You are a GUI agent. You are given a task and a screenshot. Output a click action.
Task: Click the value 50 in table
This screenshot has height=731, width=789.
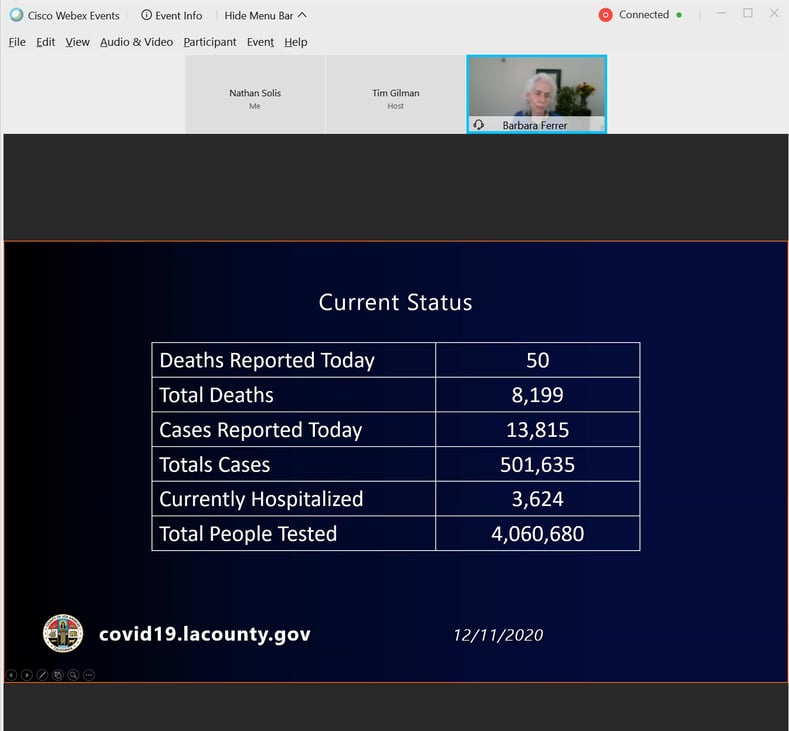click(537, 360)
